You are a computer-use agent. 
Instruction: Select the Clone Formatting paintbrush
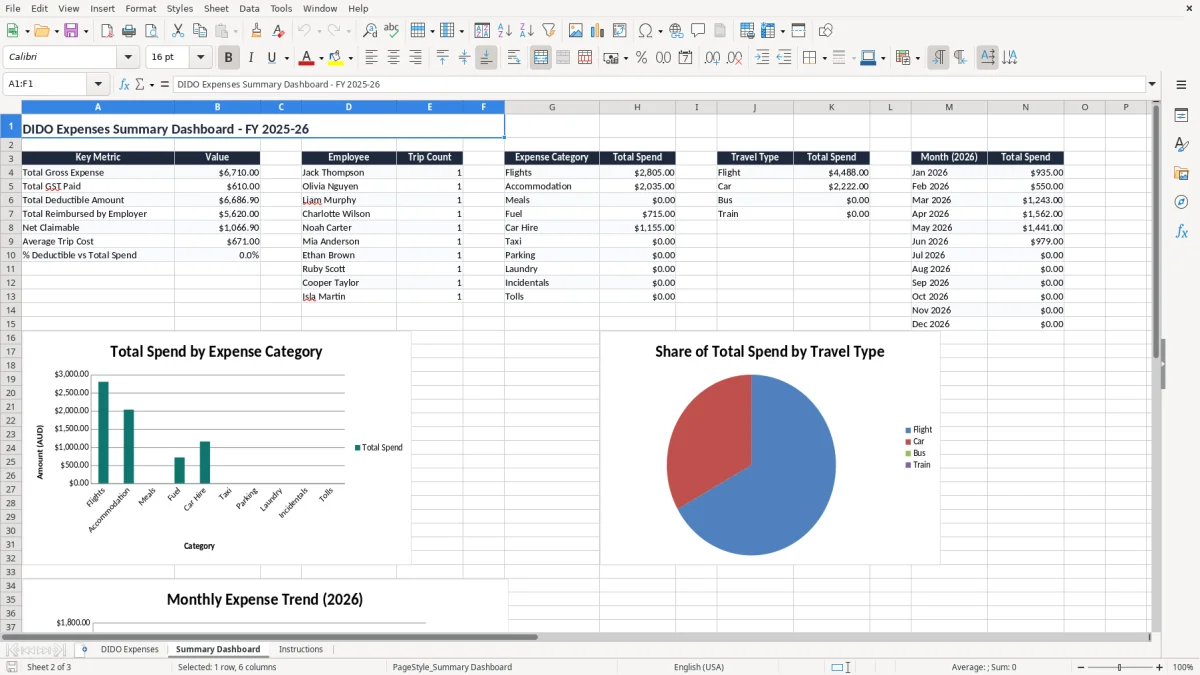[x=256, y=31]
